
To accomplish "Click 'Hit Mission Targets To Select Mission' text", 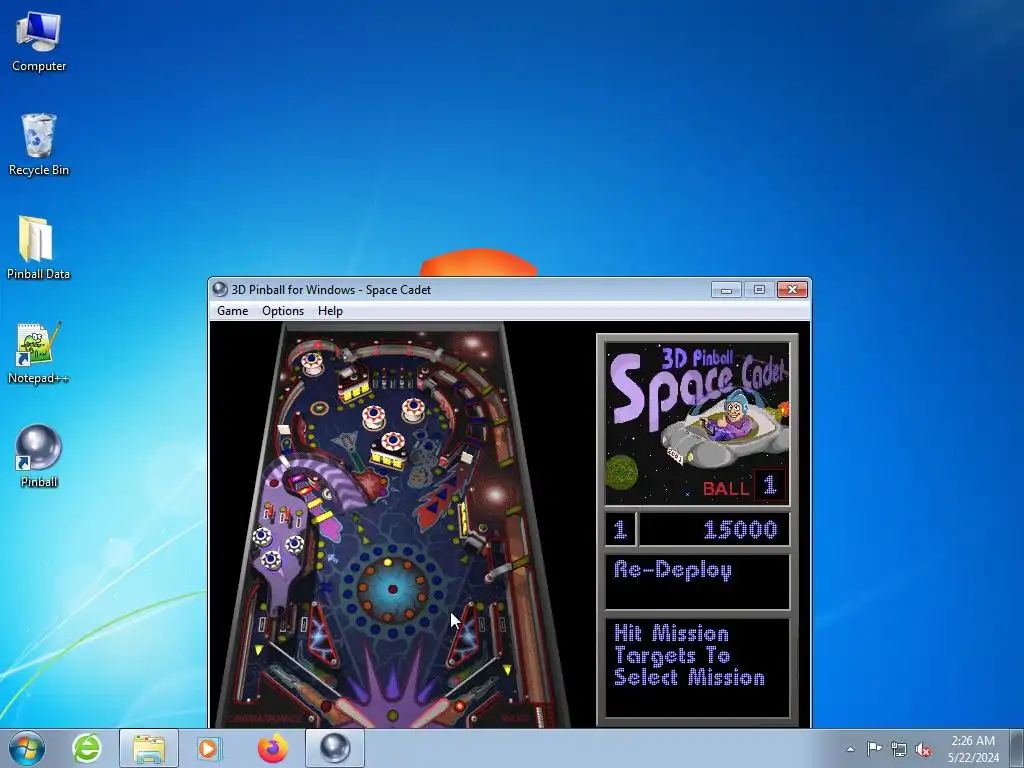I will pos(689,655).
